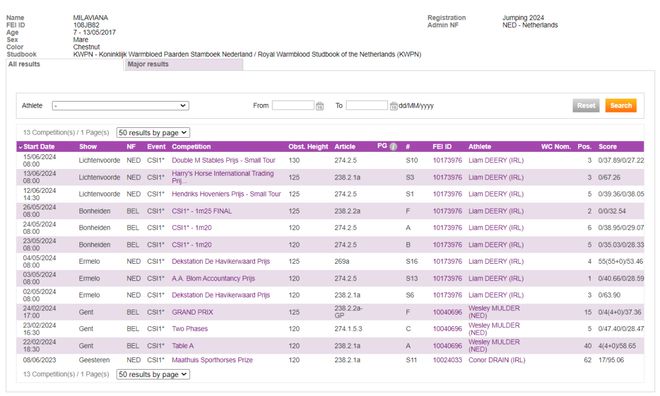Image resolution: width=660 pixels, height=396 pixels.
Task: Open Wesley MULDER in Two Phases row
Action: [x=494, y=329]
